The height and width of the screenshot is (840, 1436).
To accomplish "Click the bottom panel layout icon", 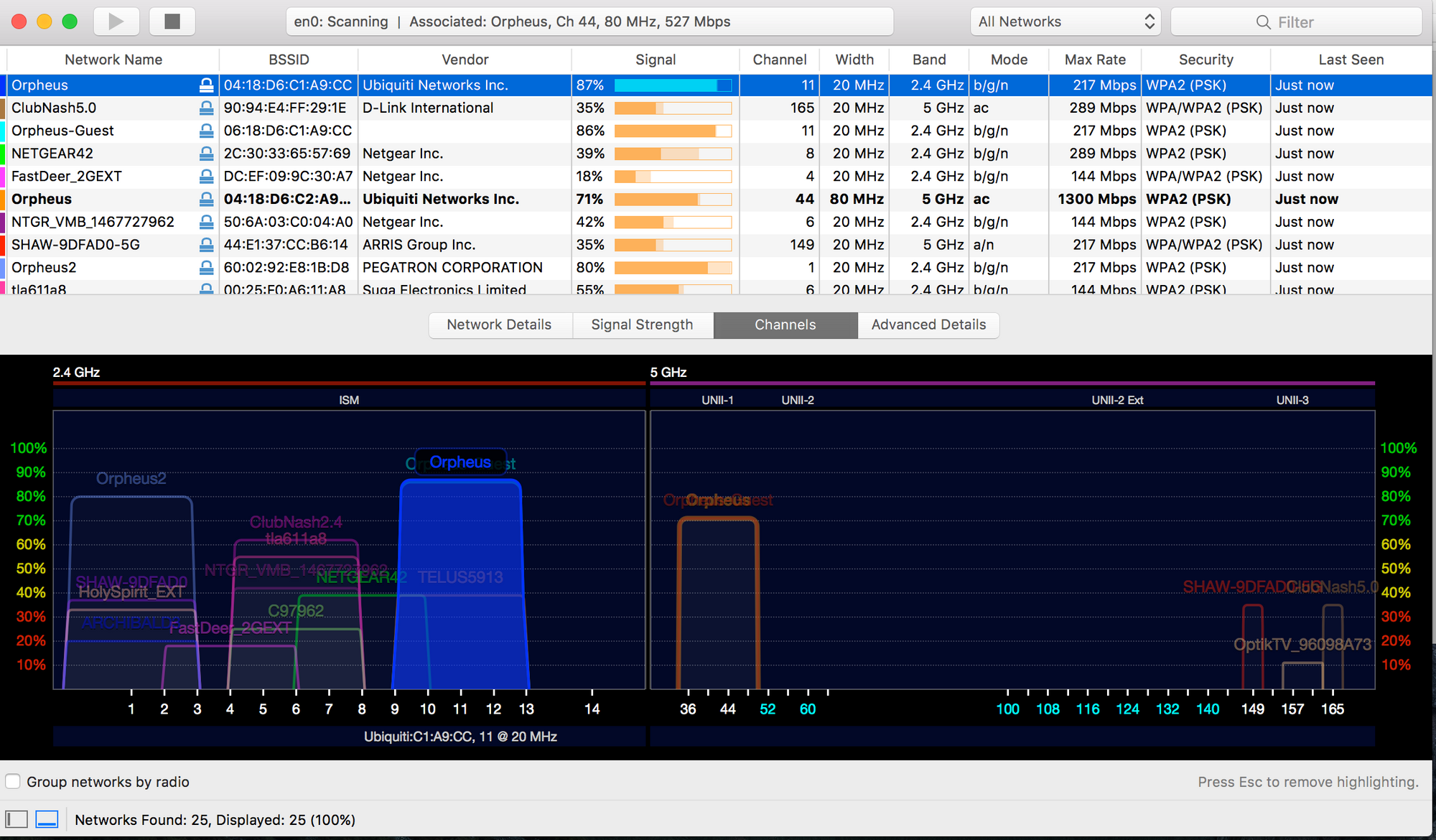I will tap(47, 819).
